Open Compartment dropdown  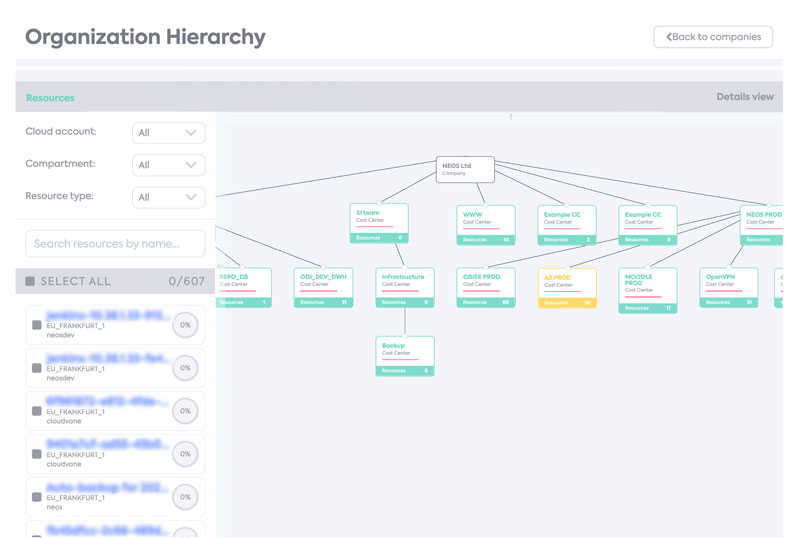(168, 165)
